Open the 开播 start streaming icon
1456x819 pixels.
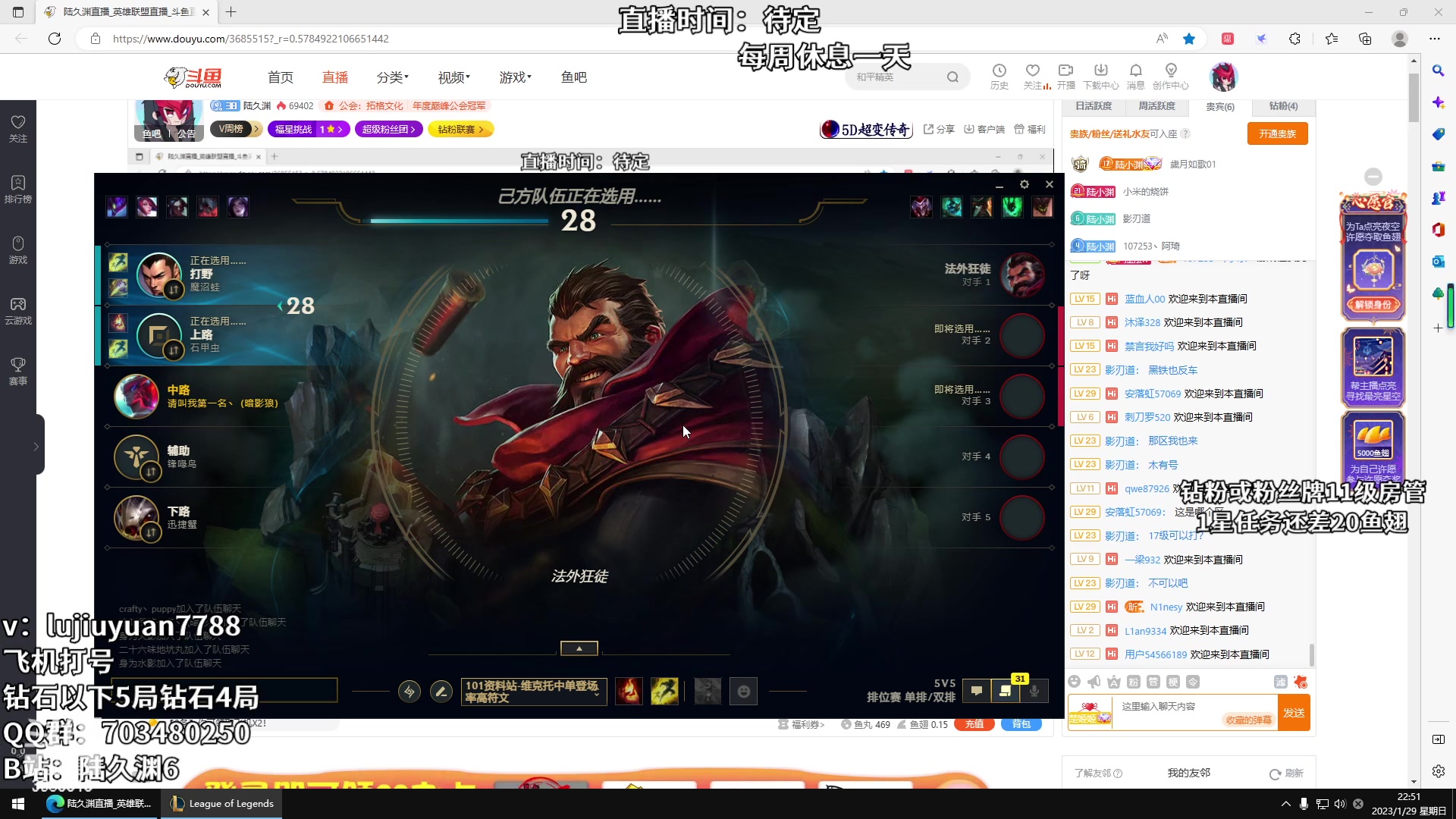1065,77
